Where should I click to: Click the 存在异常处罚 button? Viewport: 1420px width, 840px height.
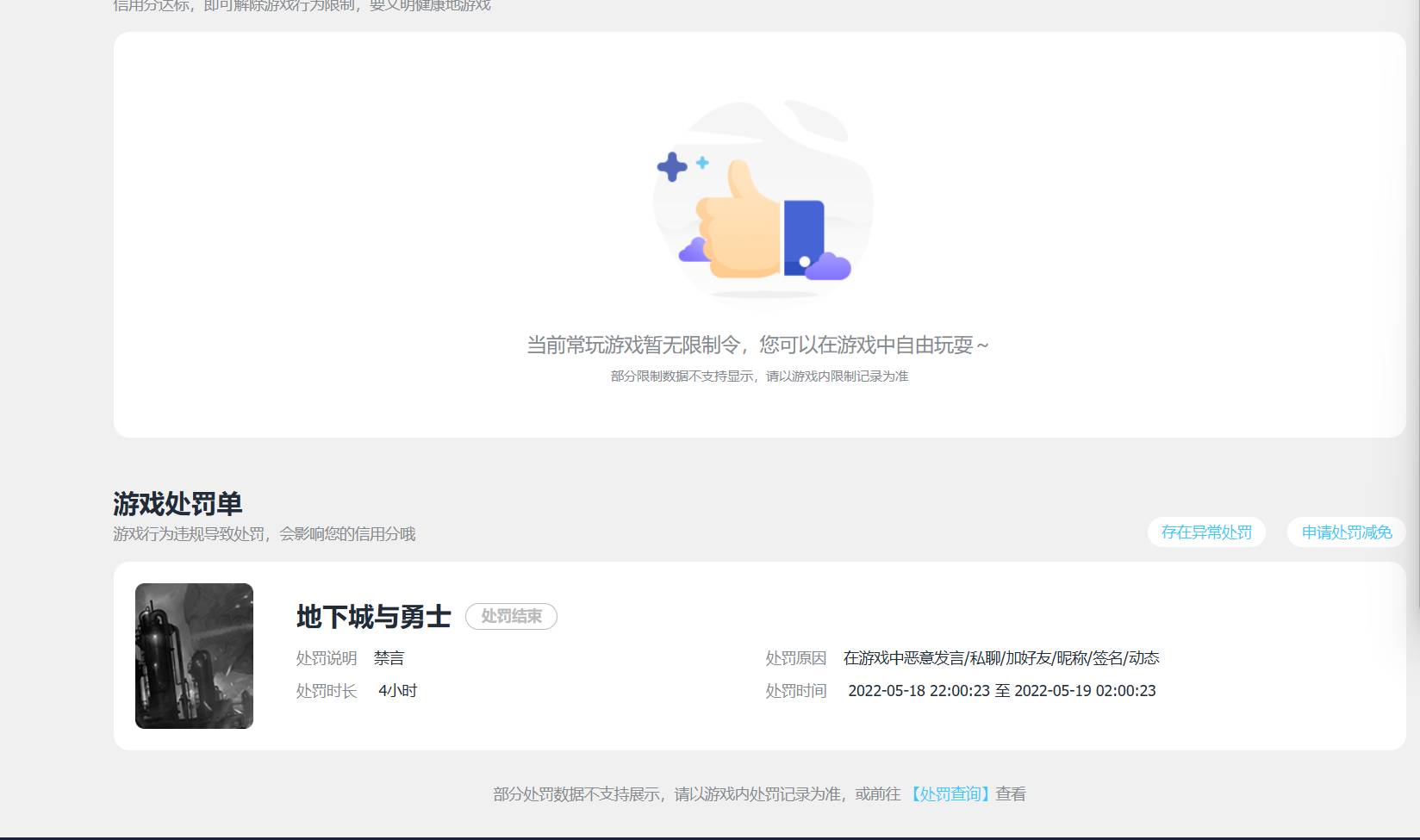1205,532
